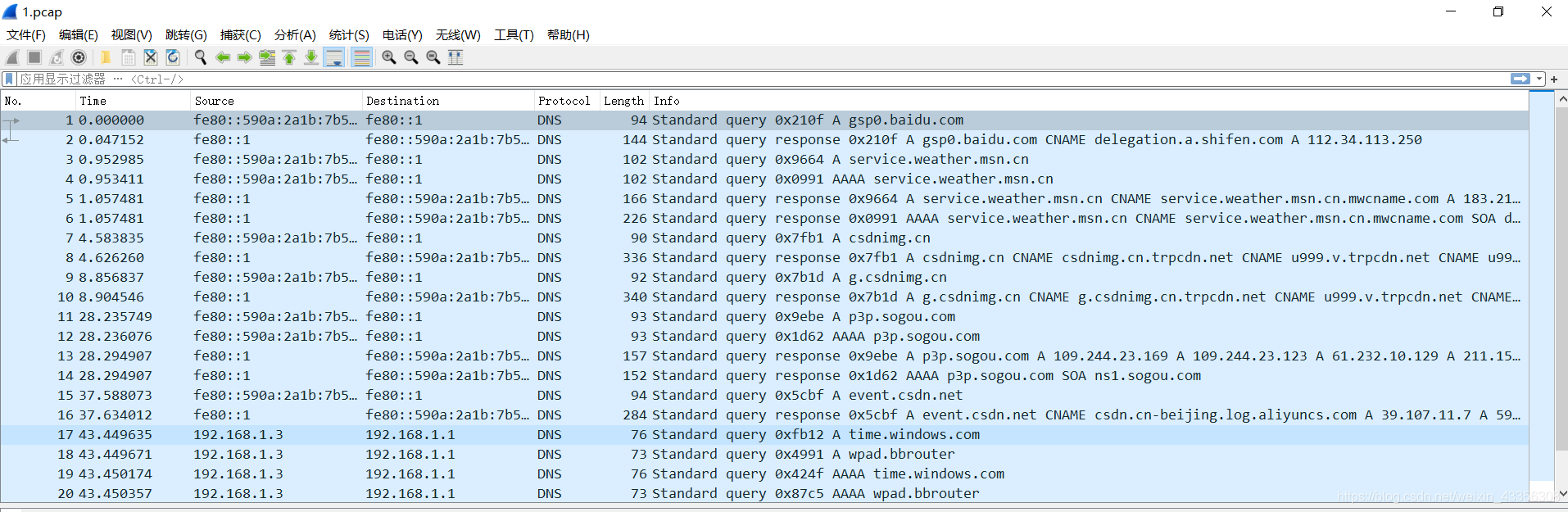
Task: Select packet 3 query 0x9664 service.weather.msn.cn
Action: click(764, 159)
